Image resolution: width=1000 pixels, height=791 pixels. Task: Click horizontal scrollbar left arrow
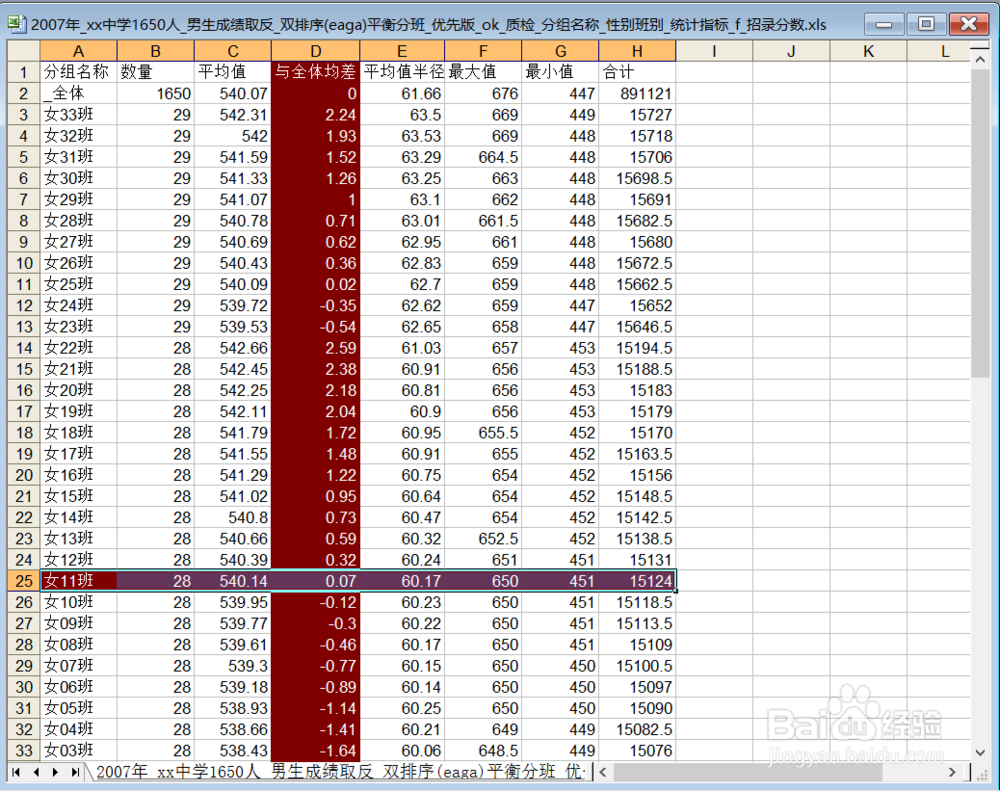pyautogui.click(x=603, y=773)
